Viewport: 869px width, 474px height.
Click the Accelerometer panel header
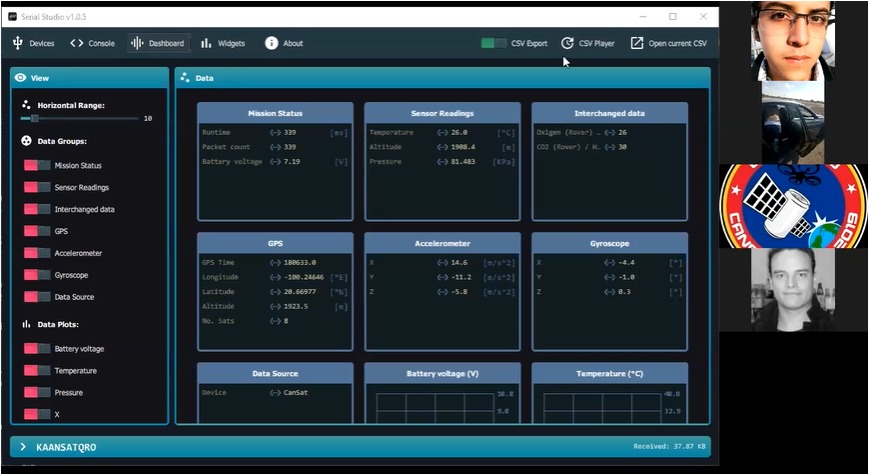[x=442, y=242]
